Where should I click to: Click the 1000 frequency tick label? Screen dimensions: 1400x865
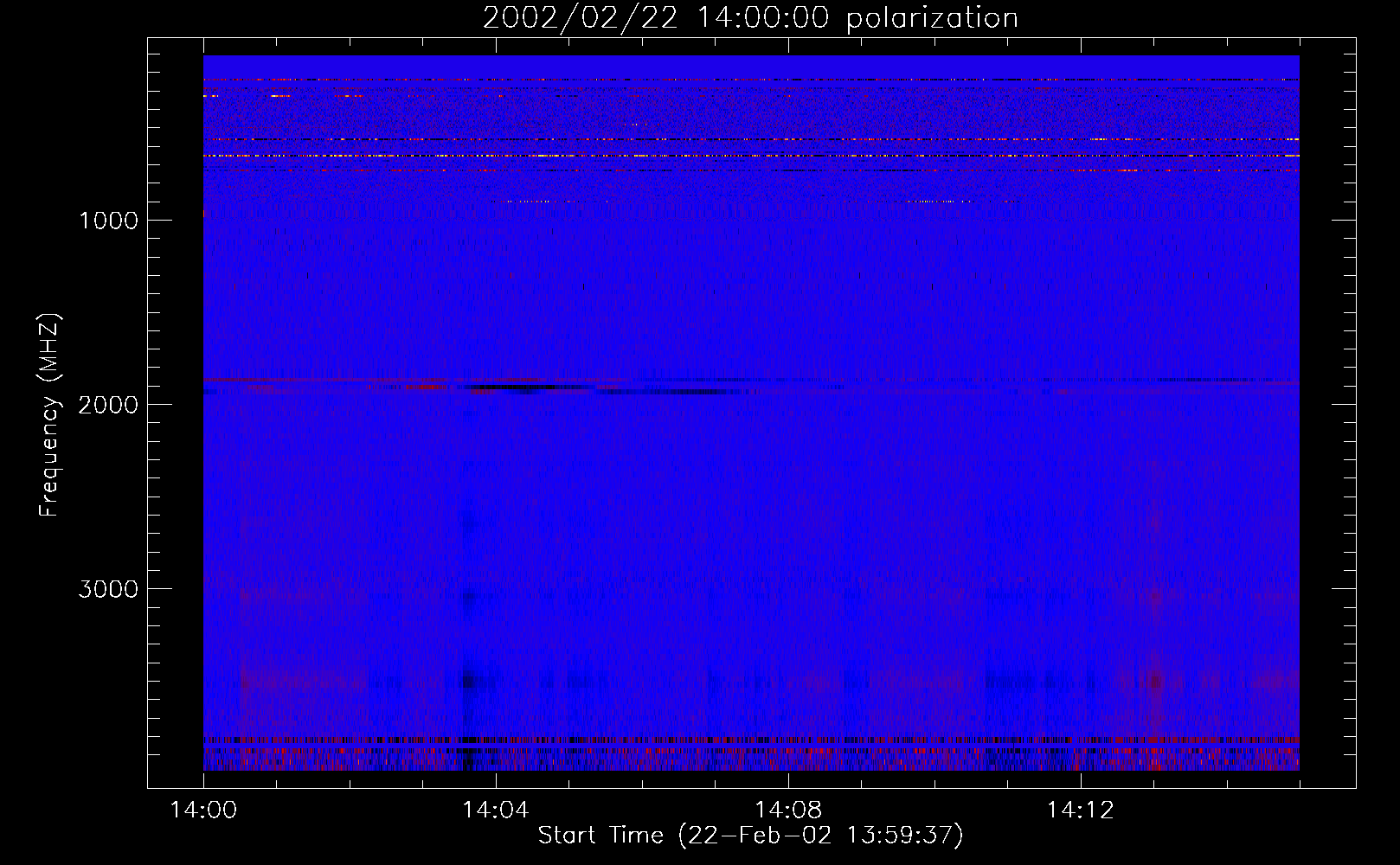[108, 221]
